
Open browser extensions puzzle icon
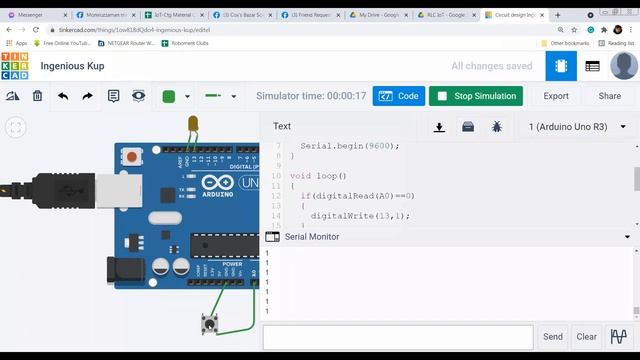(x=604, y=30)
